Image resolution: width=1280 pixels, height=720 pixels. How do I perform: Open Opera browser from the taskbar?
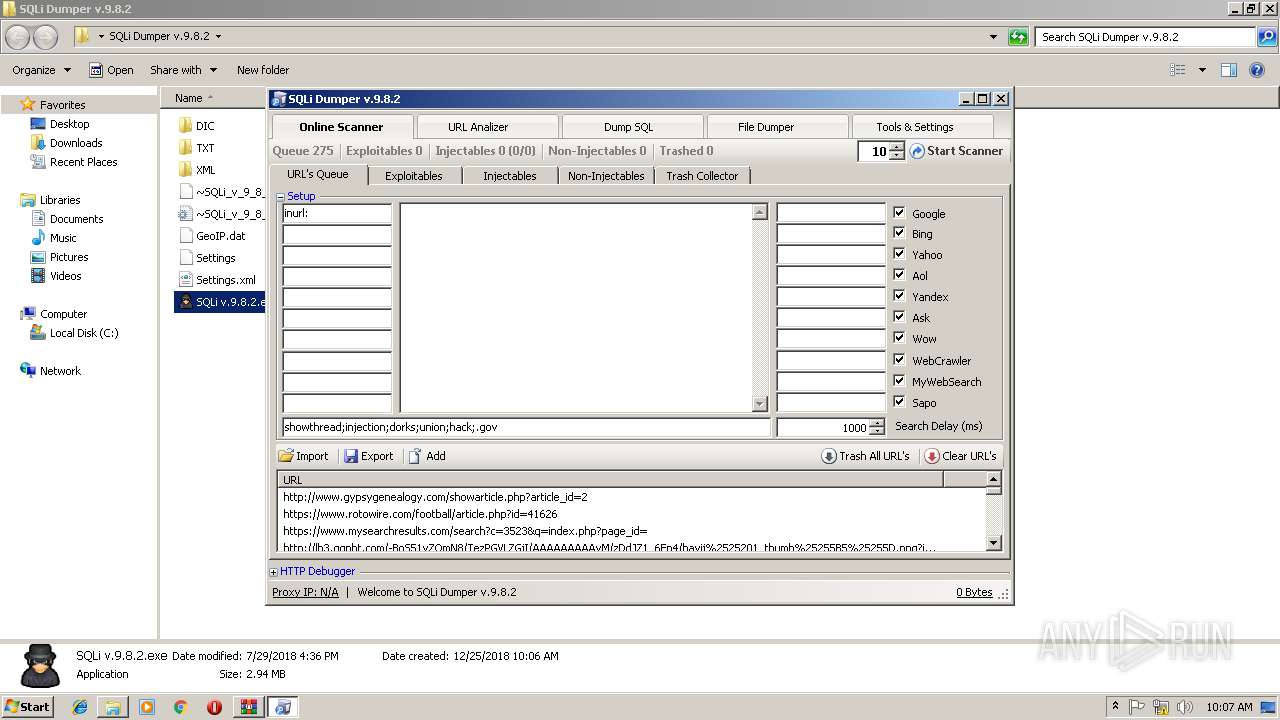[x=214, y=707]
